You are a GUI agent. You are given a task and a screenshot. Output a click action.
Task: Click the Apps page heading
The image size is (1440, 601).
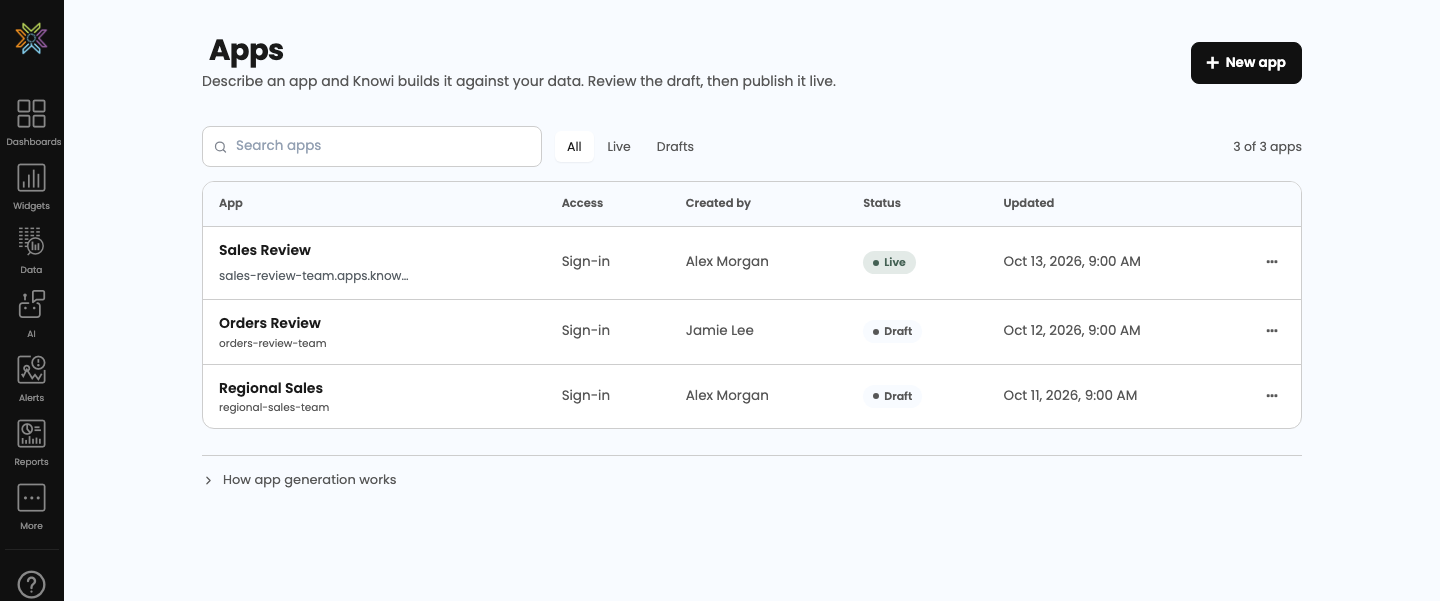(x=246, y=50)
